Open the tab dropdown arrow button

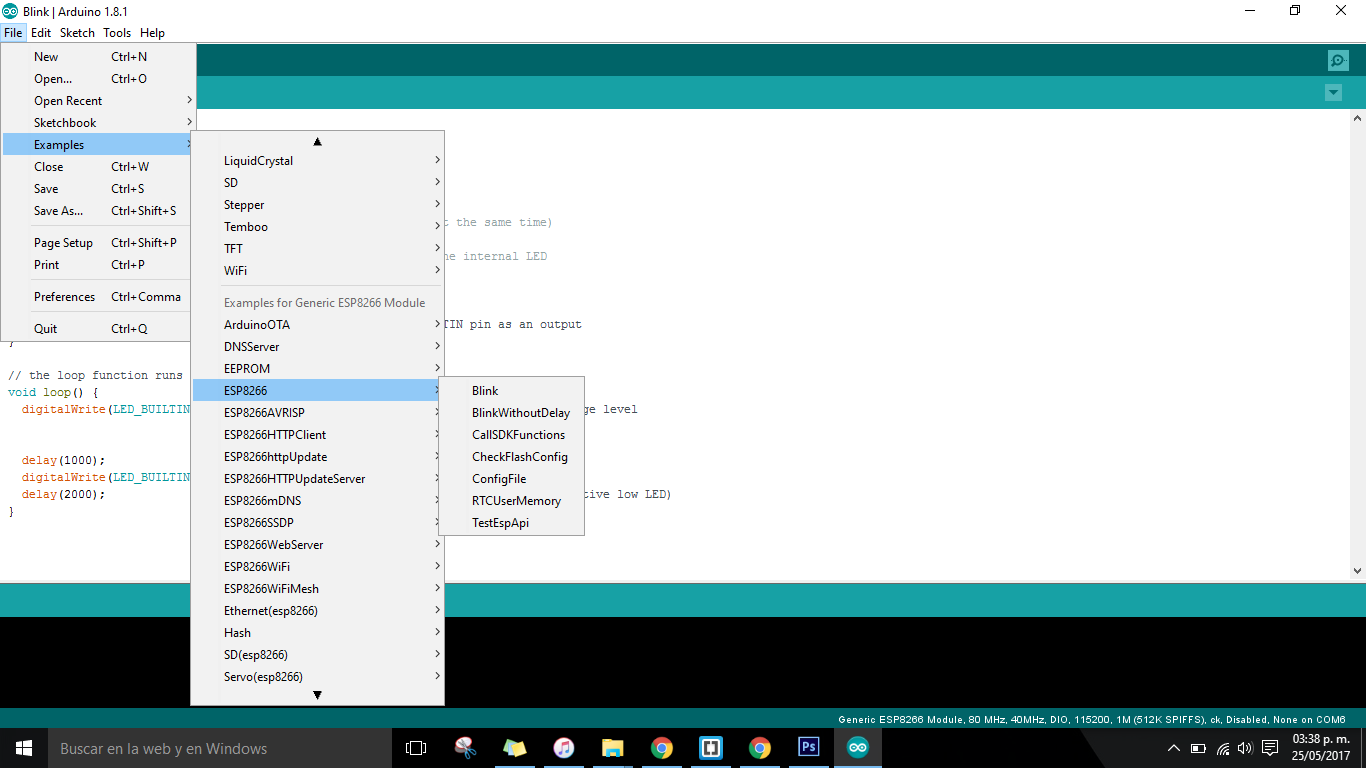[x=1333, y=93]
